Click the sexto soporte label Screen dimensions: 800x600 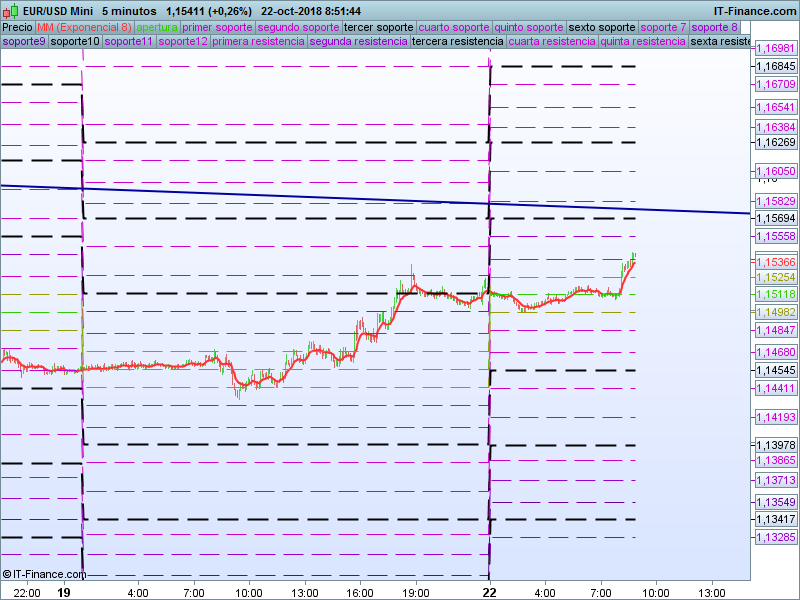coord(602,27)
